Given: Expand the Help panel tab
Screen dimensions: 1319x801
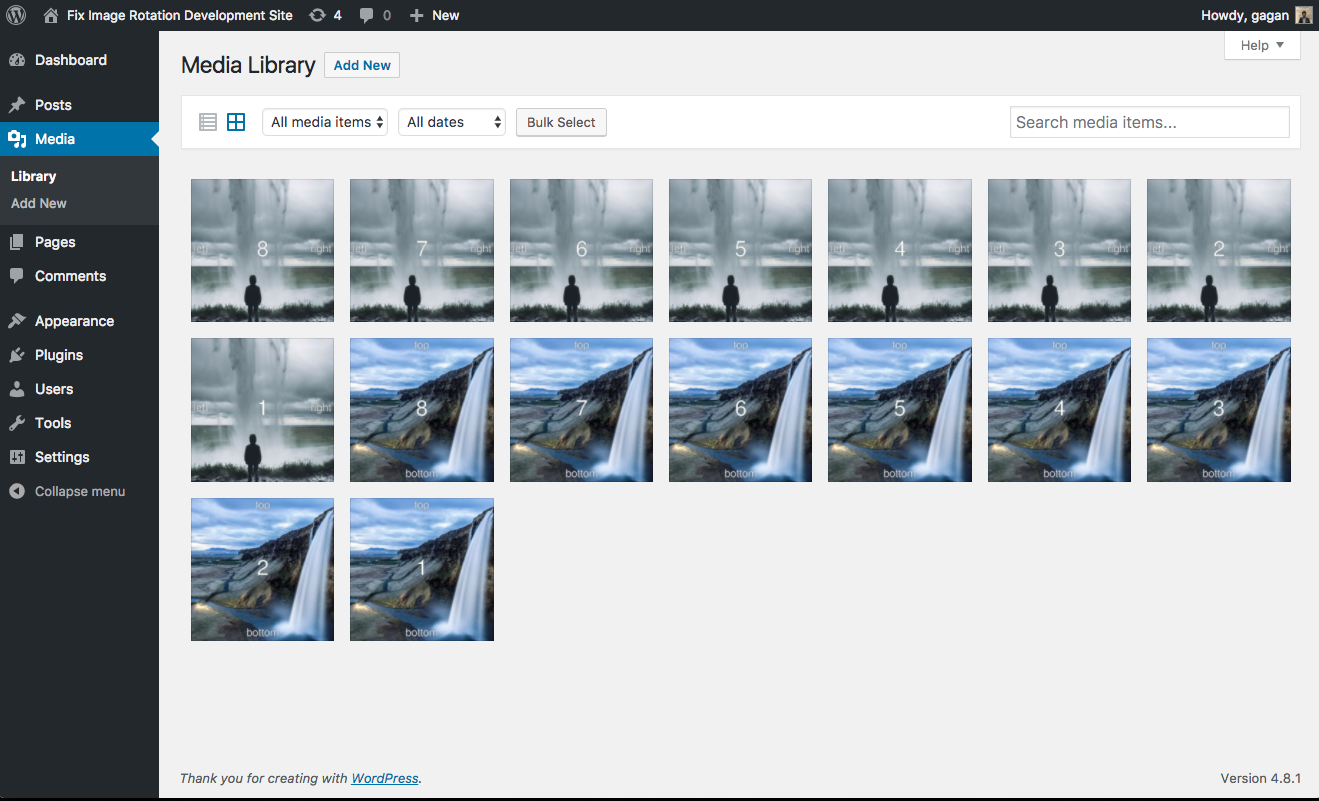Looking at the screenshot, I should pyautogui.click(x=1262, y=45).
